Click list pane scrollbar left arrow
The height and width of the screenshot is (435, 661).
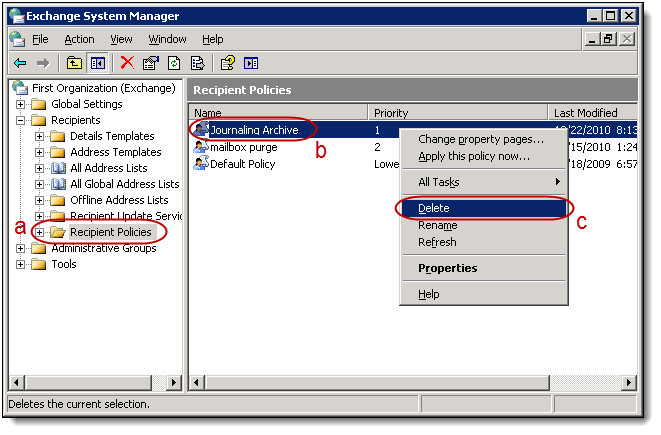[196, 383]
